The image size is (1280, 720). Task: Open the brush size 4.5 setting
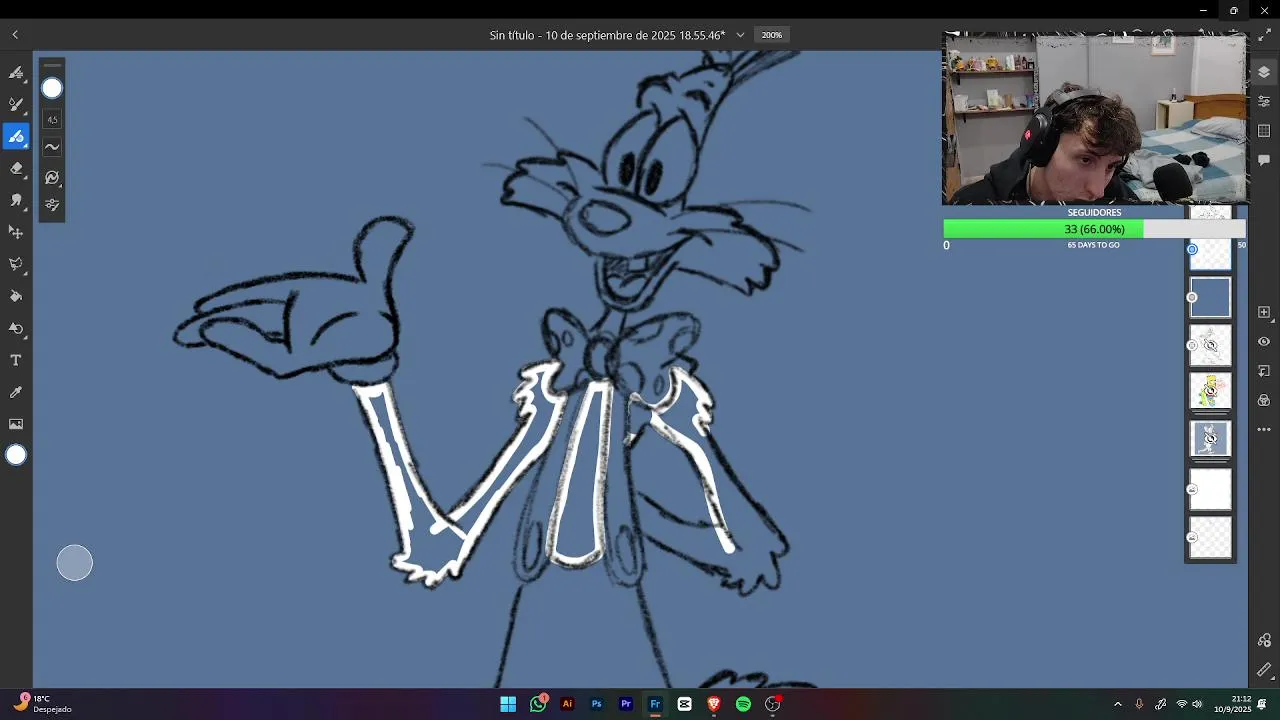[52, 119]
